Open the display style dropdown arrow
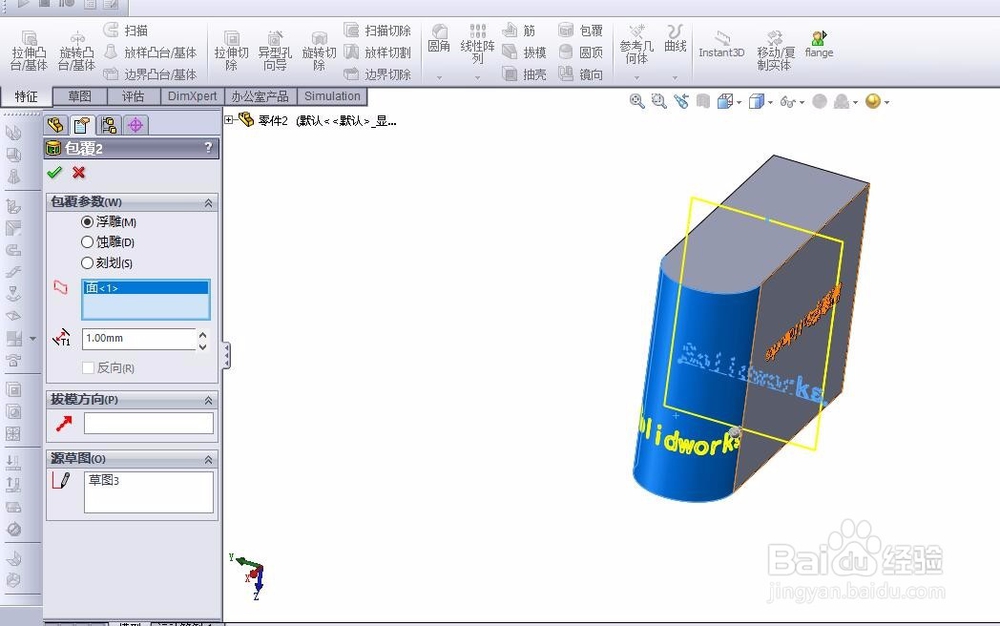The height and width of the screenshot is (626, 1000). (x=770, y=102)
